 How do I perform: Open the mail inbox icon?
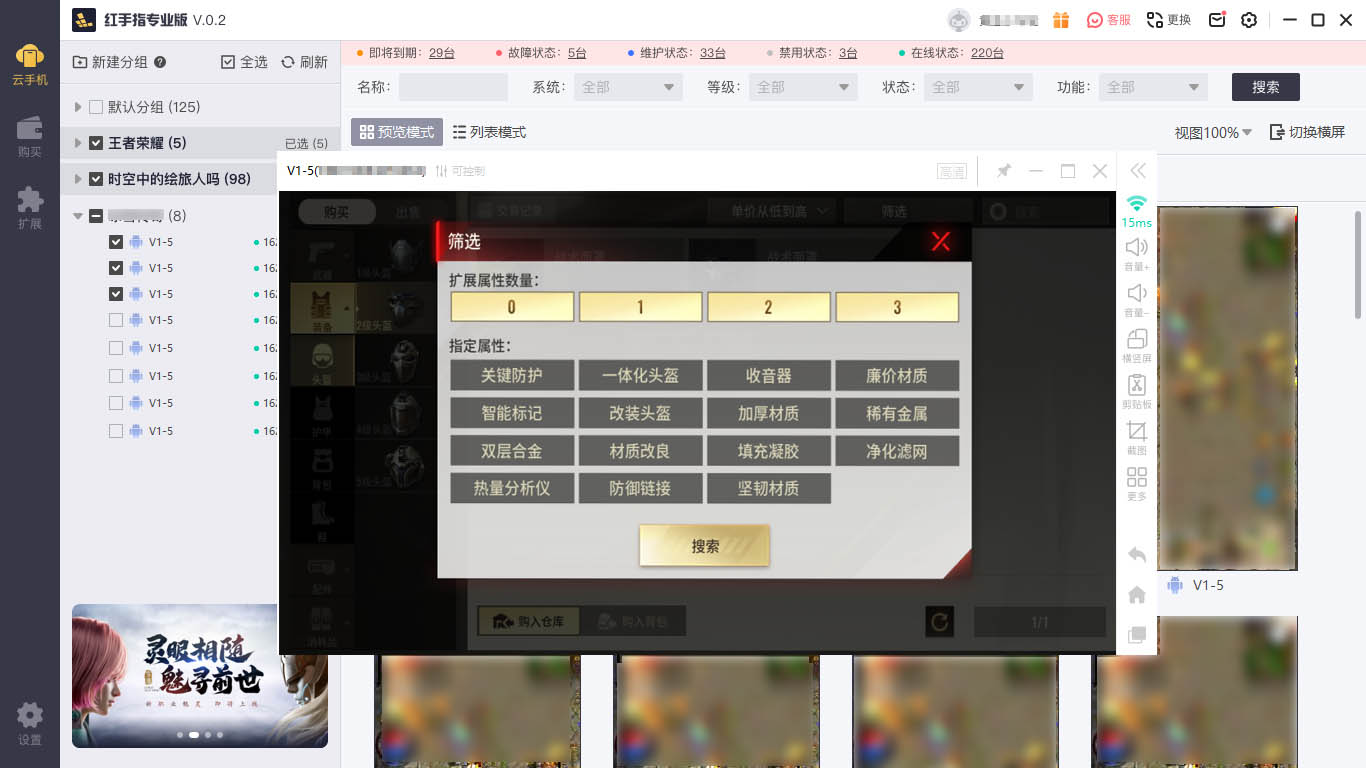1217,20
